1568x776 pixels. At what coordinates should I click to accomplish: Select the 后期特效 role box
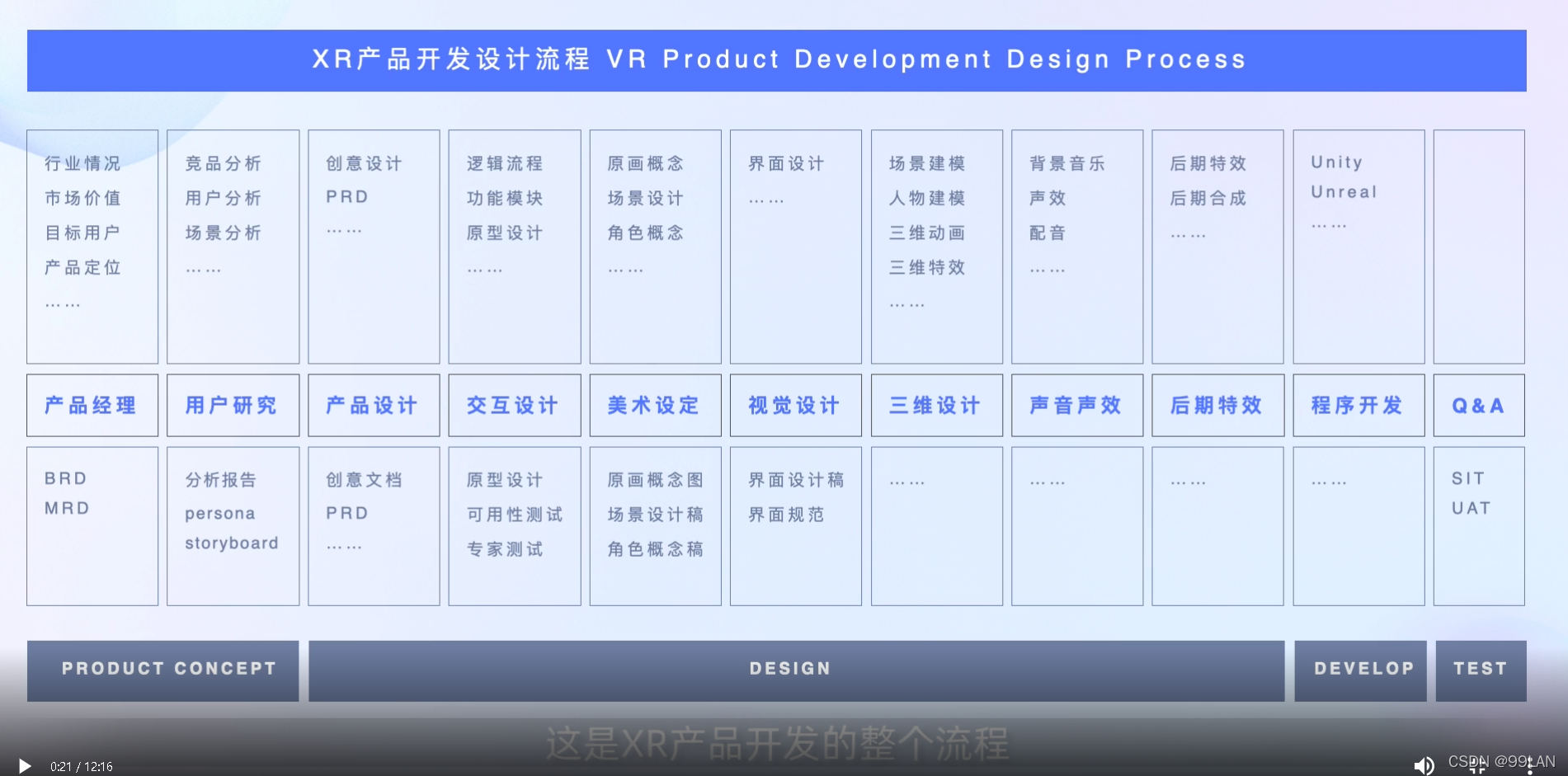(x=1218, y=405)
